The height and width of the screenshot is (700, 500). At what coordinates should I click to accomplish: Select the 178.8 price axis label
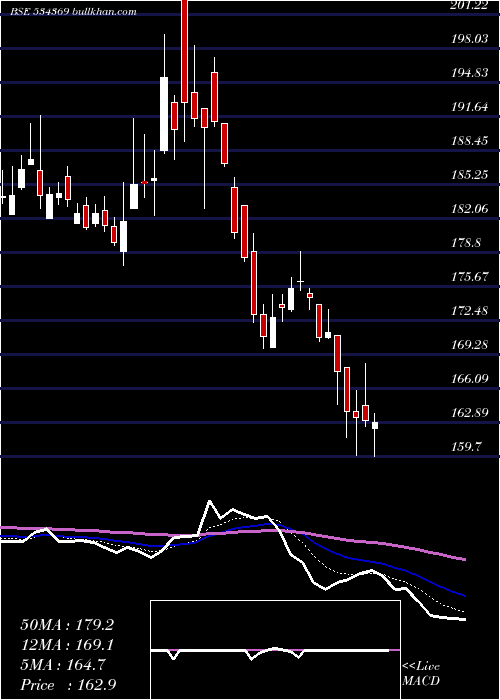[x=466, y=243]
